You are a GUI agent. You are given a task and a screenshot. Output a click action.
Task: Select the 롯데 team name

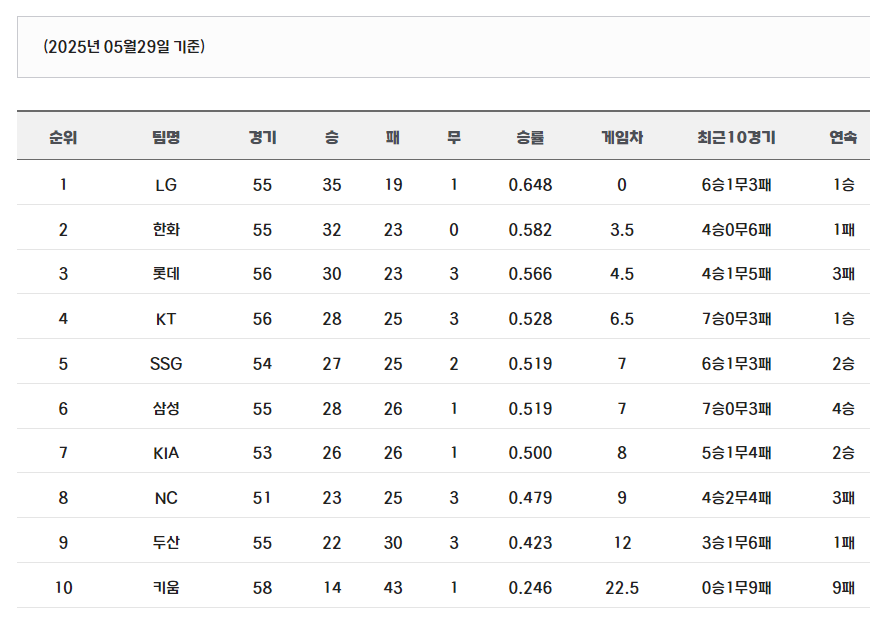point(166,274)
